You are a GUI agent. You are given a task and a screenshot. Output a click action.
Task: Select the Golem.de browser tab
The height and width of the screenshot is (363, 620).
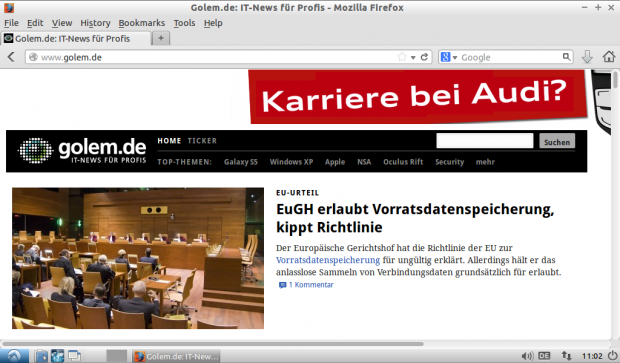pos(76,38)
